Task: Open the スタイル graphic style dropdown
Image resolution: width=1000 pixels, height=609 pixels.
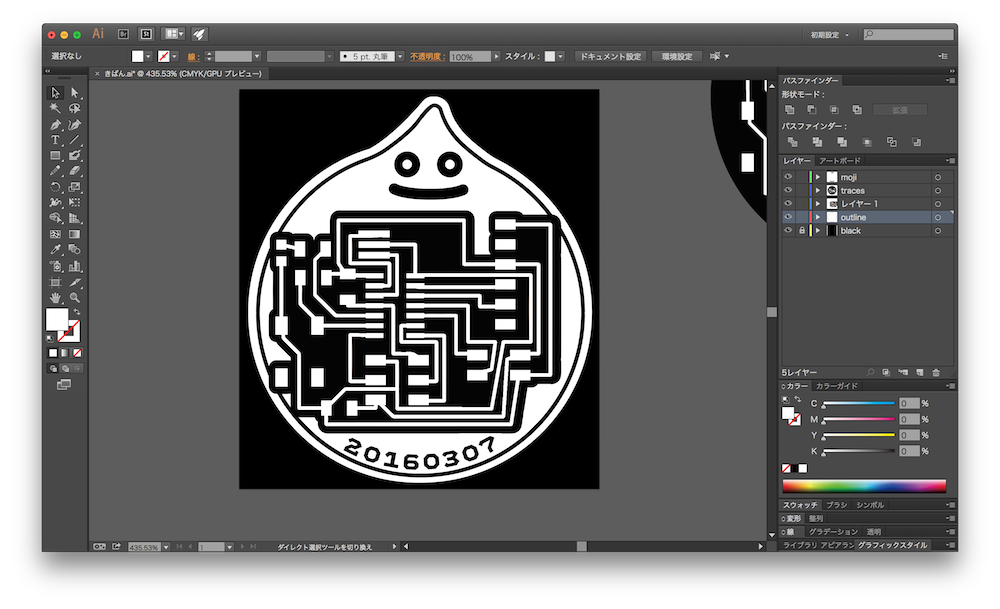Action: coord(561,57)
